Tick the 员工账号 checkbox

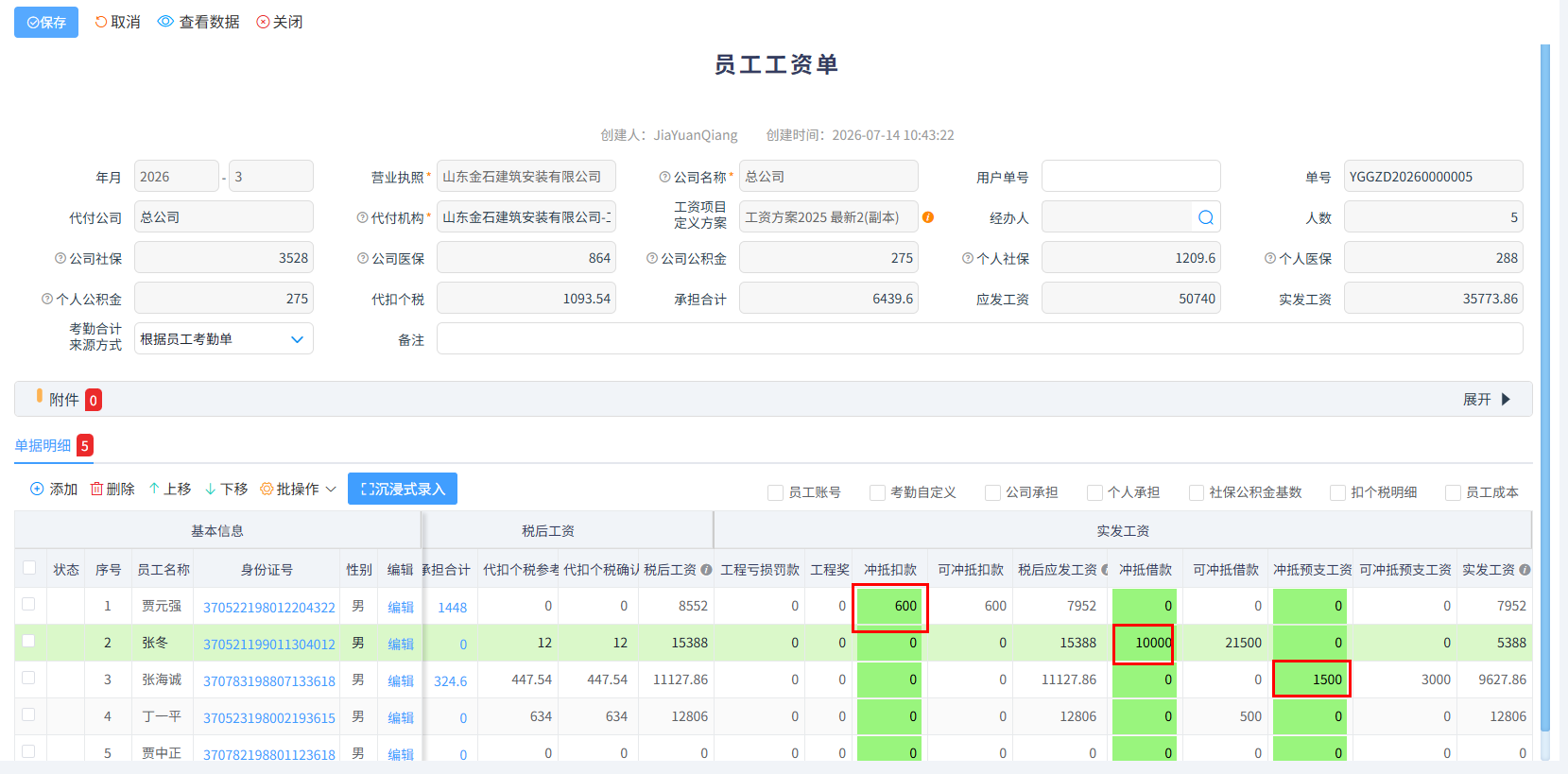click(776, 492)
